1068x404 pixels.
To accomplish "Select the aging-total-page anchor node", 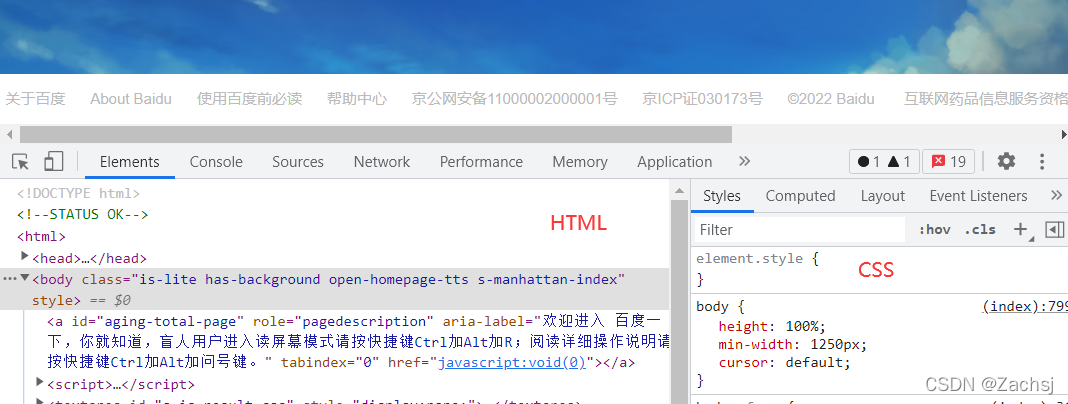I will click(358, 341).
